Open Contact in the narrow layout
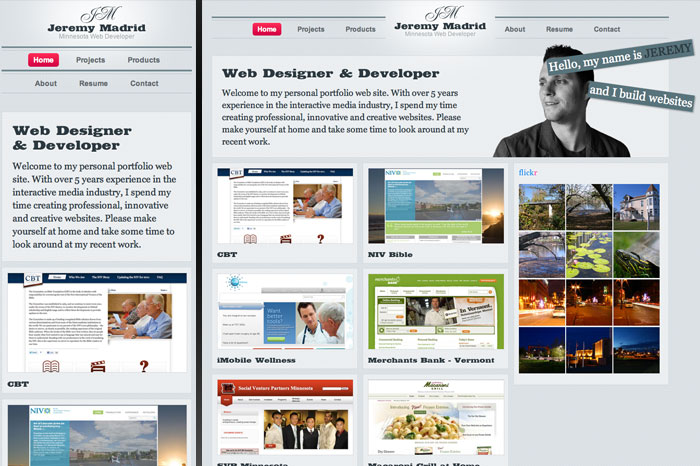This screenshot has height=466, width=700. (144, 83)
